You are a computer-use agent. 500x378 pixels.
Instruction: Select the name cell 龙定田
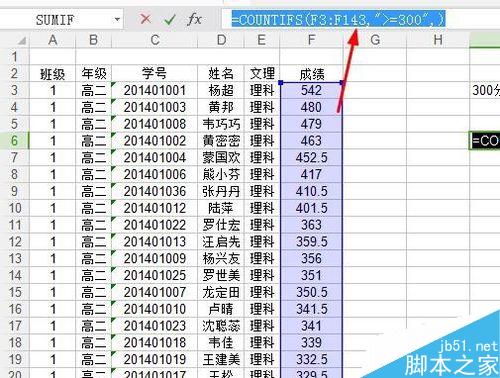point(221,292)
